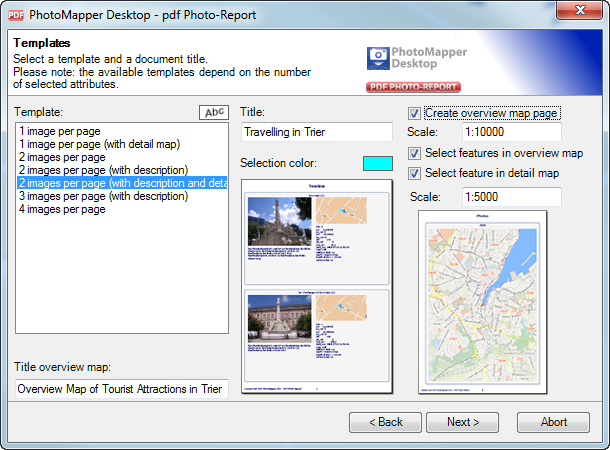Pick '3 images per page (with description)' template
Viewport: 610px width, 450px height.
coord(104,196)
